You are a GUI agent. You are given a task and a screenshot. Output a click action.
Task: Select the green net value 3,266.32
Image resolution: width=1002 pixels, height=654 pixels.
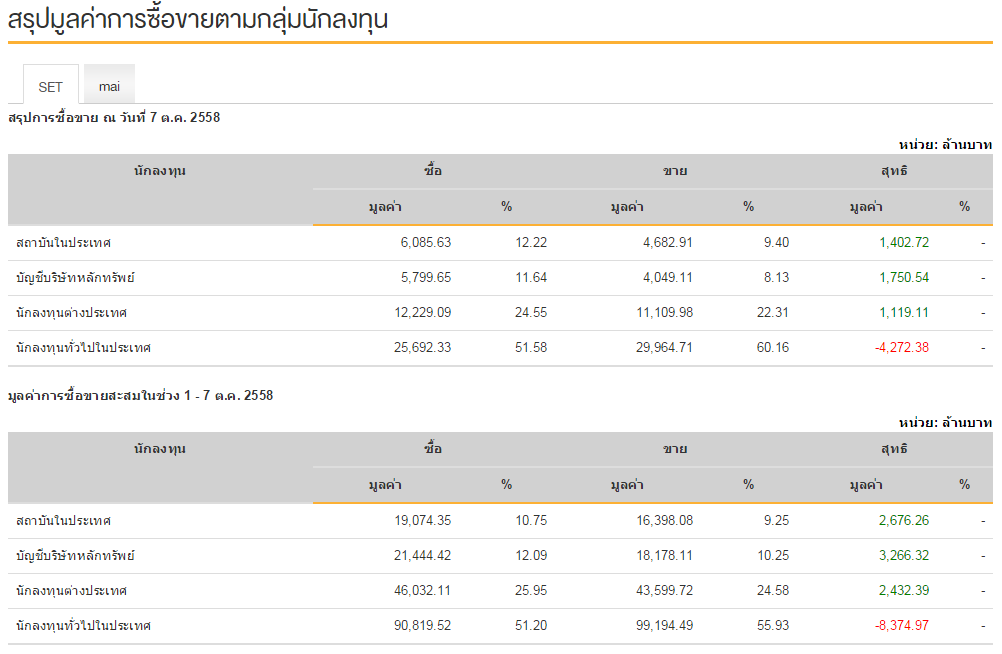coord(904,556)
